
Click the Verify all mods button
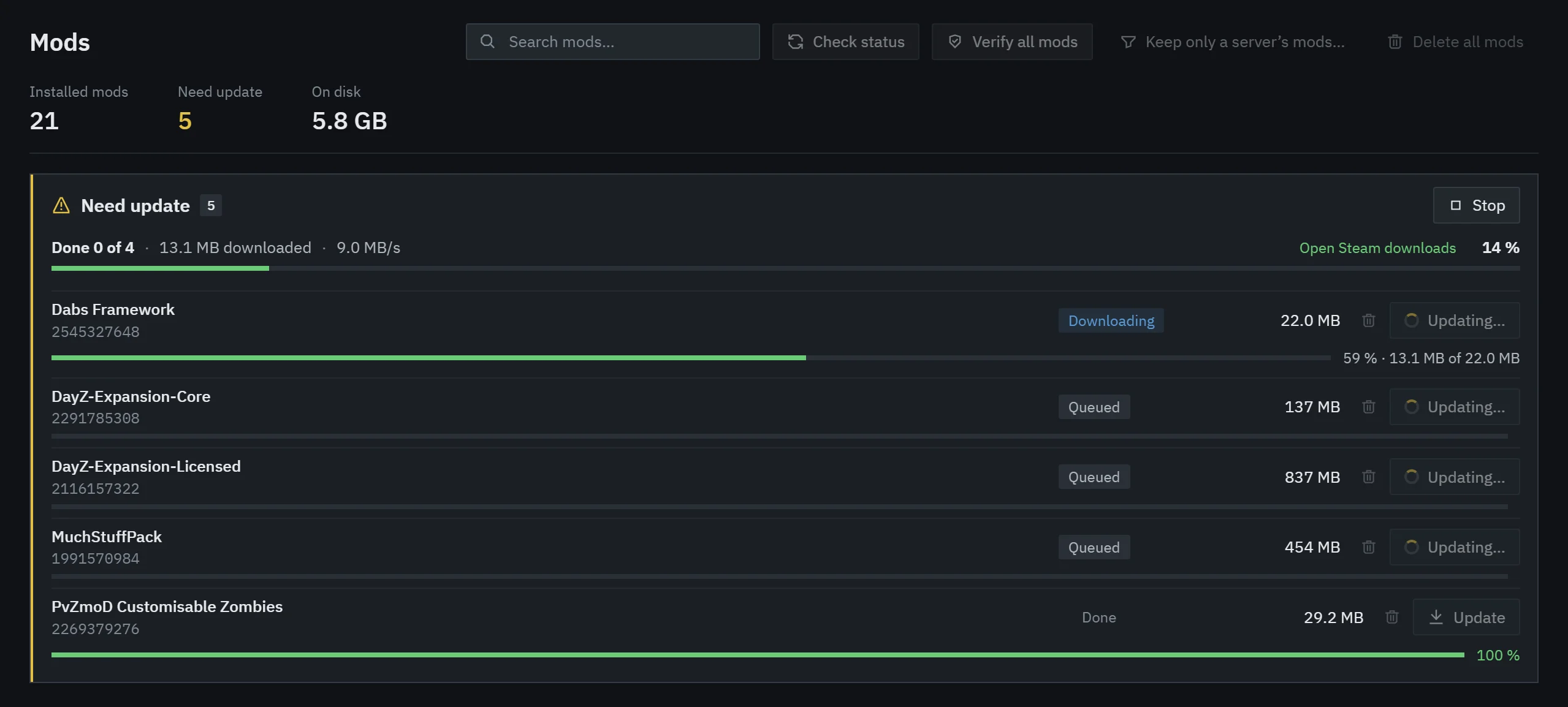[1012, 42]
